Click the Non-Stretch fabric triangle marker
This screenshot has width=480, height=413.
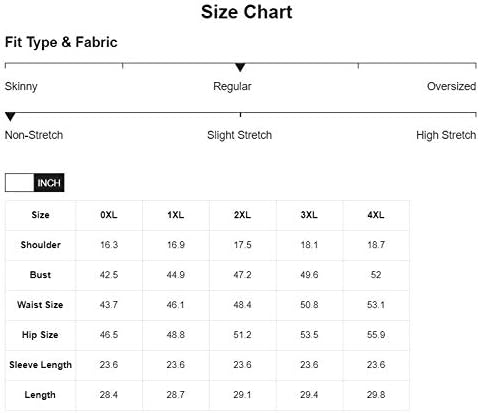[10, 117]
